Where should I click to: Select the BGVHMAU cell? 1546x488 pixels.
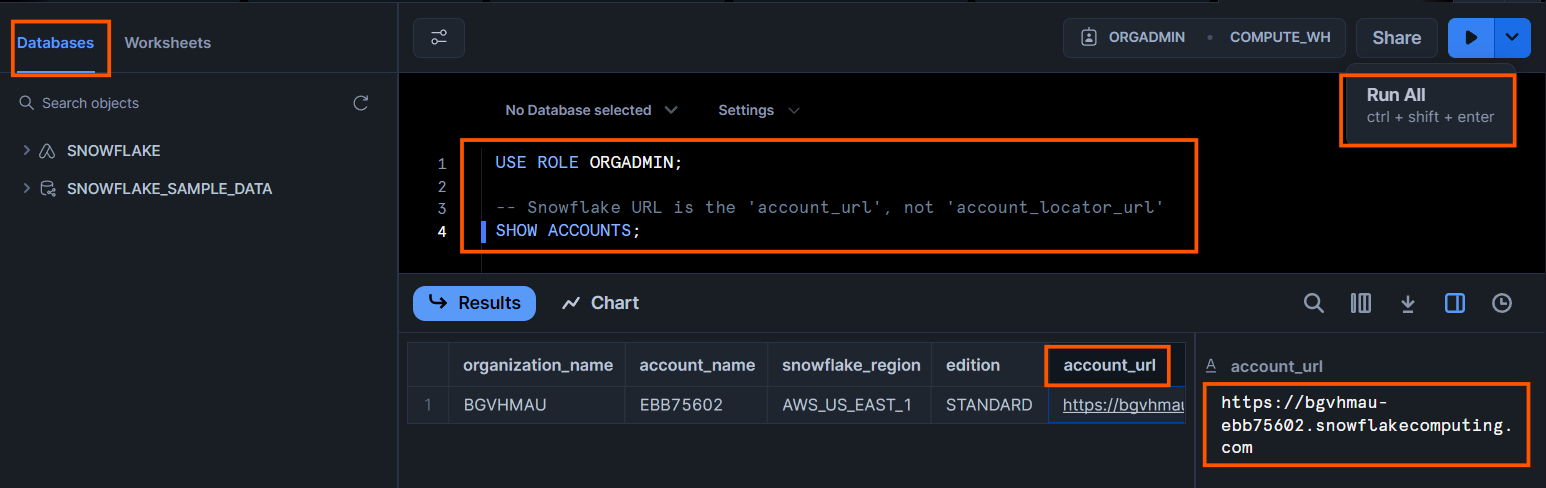537,405
